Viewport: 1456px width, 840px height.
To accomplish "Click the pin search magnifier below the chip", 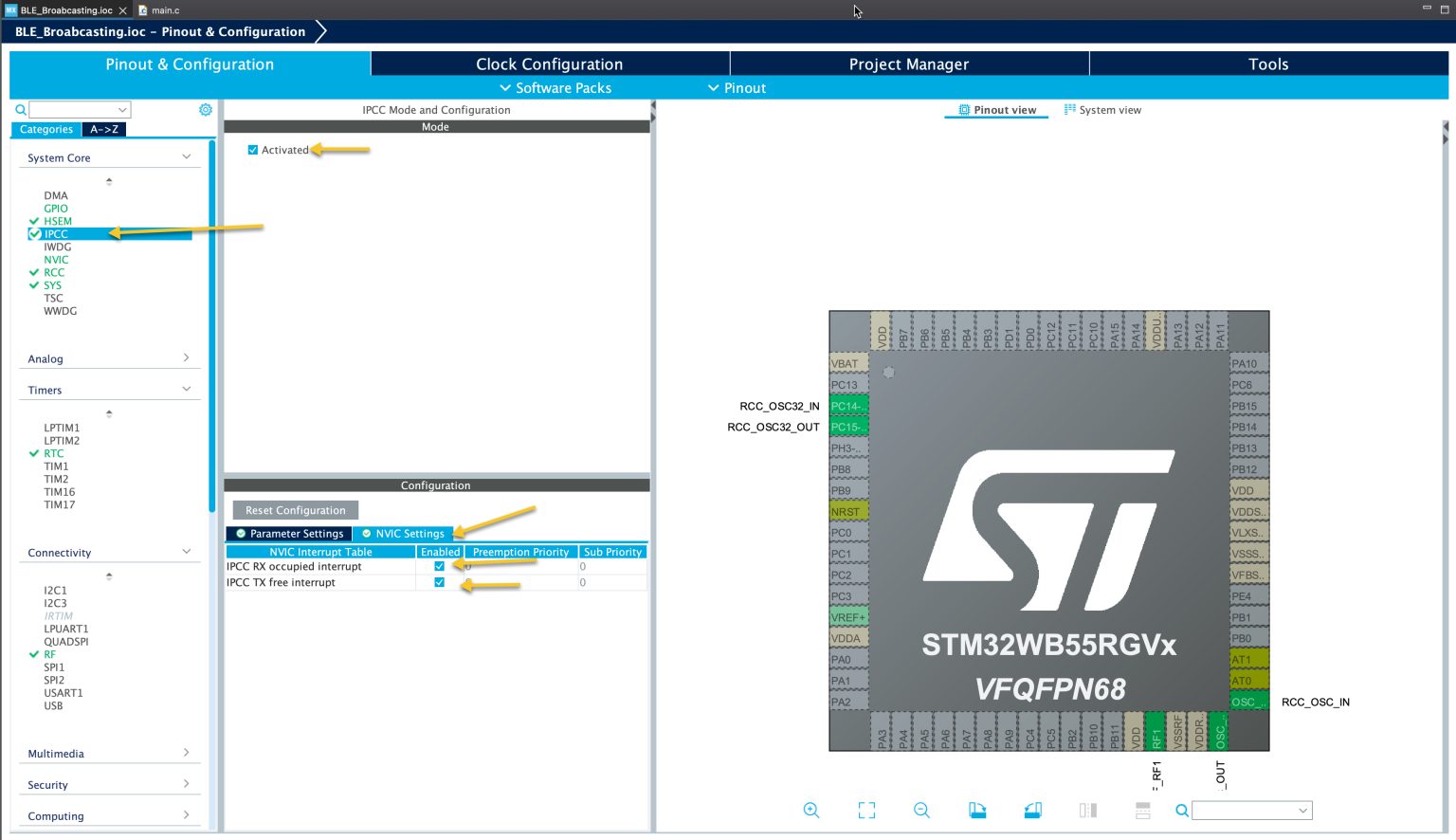I will [1181, 811].
